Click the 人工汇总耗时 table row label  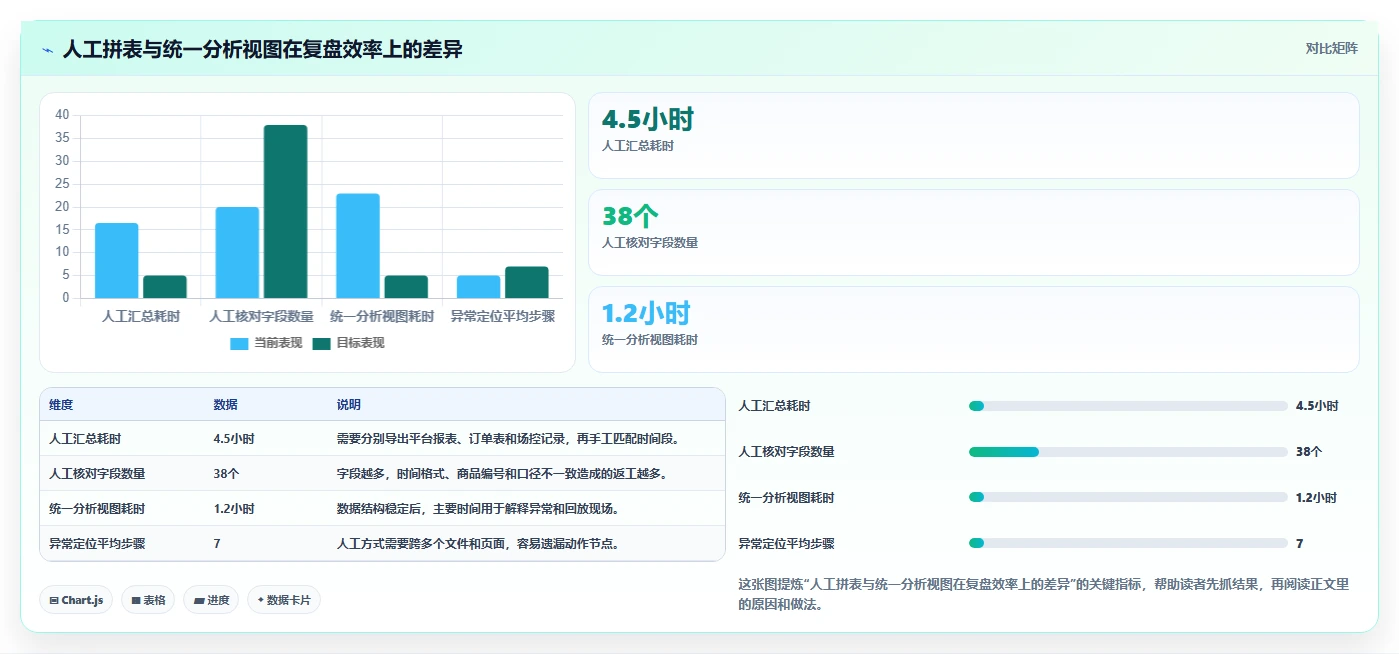[85, 439]
